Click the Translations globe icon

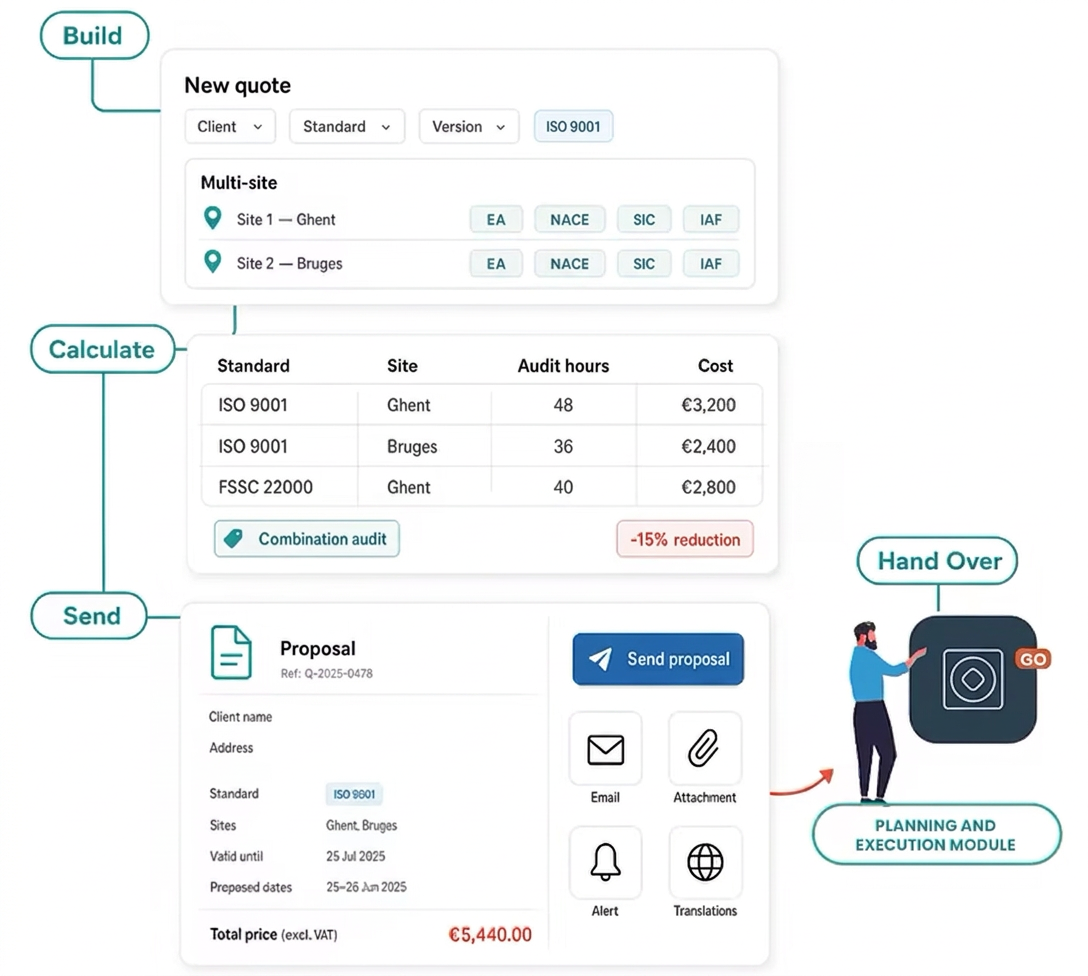click(705, 862)
